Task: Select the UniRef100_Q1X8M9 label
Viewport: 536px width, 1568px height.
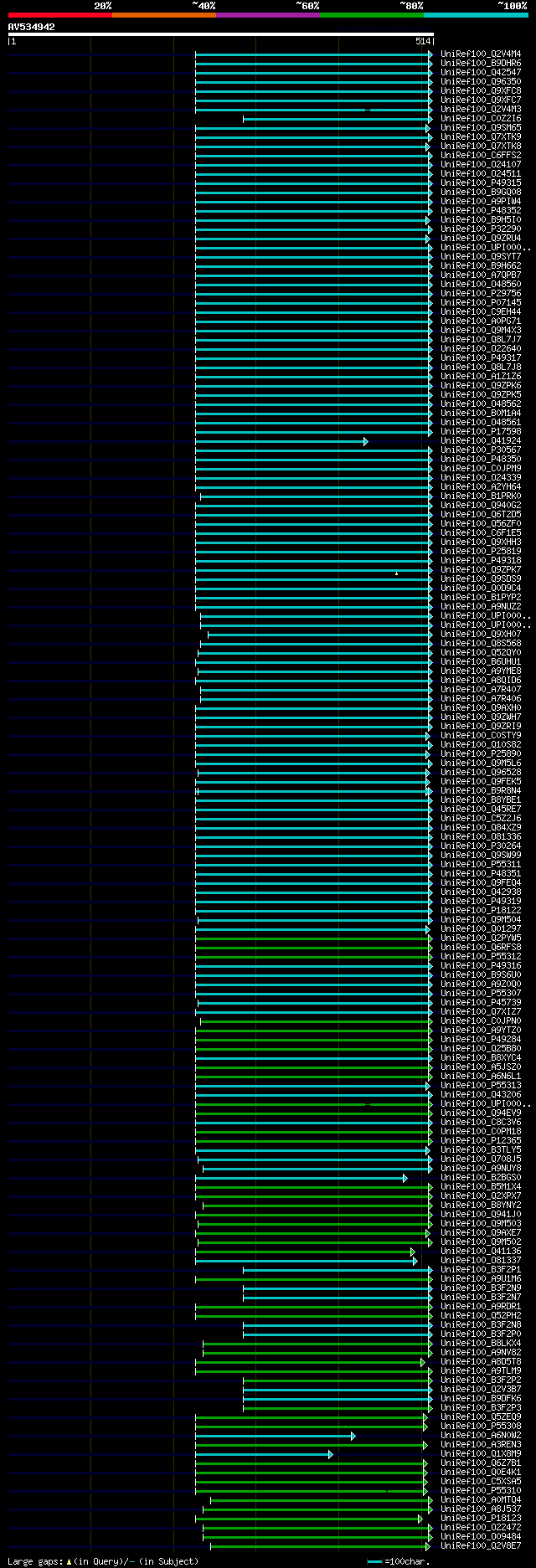Action: pyautogui.click(x=481, y=1454)
